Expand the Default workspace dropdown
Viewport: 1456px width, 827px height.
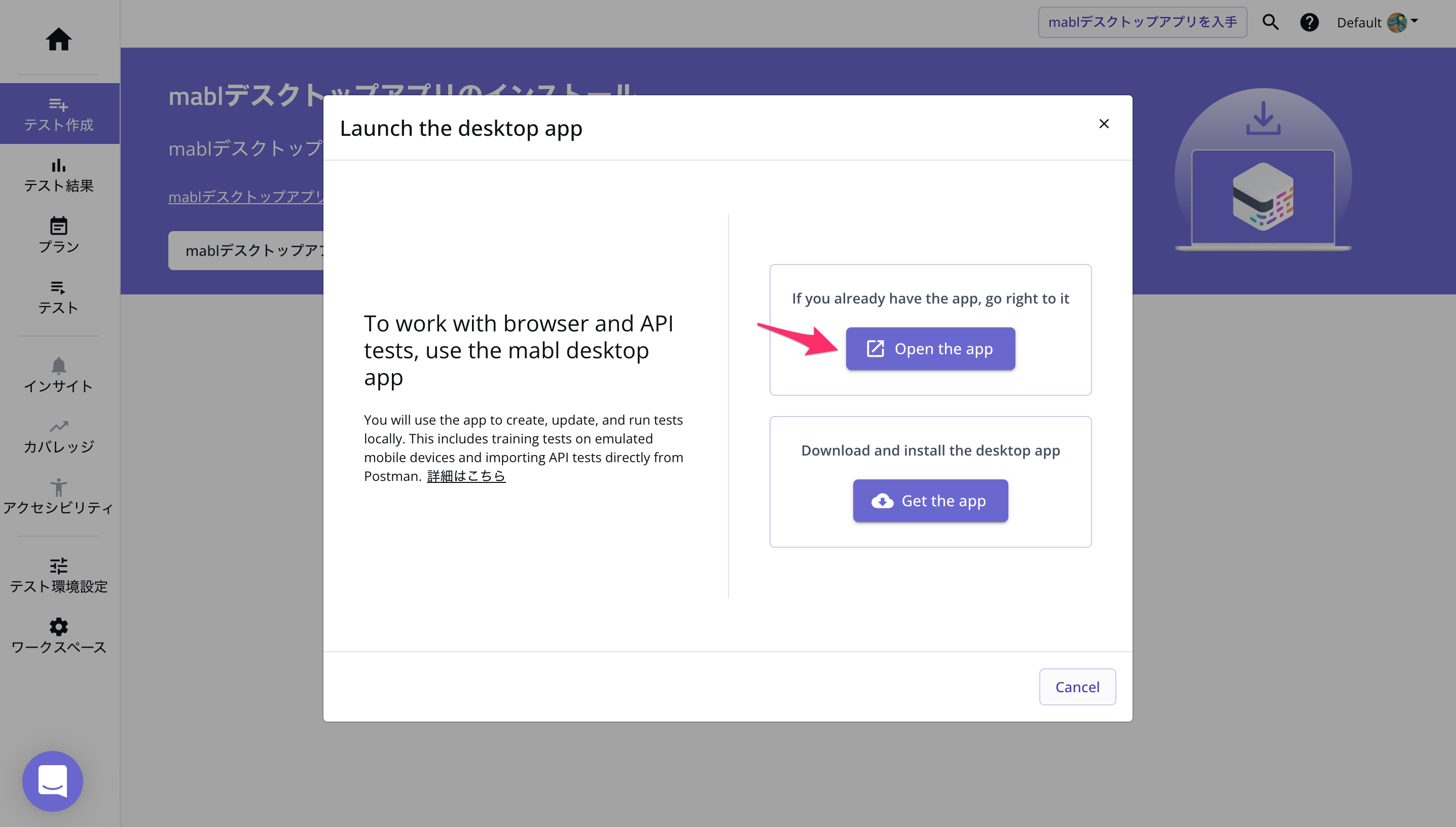[1377, 22]
